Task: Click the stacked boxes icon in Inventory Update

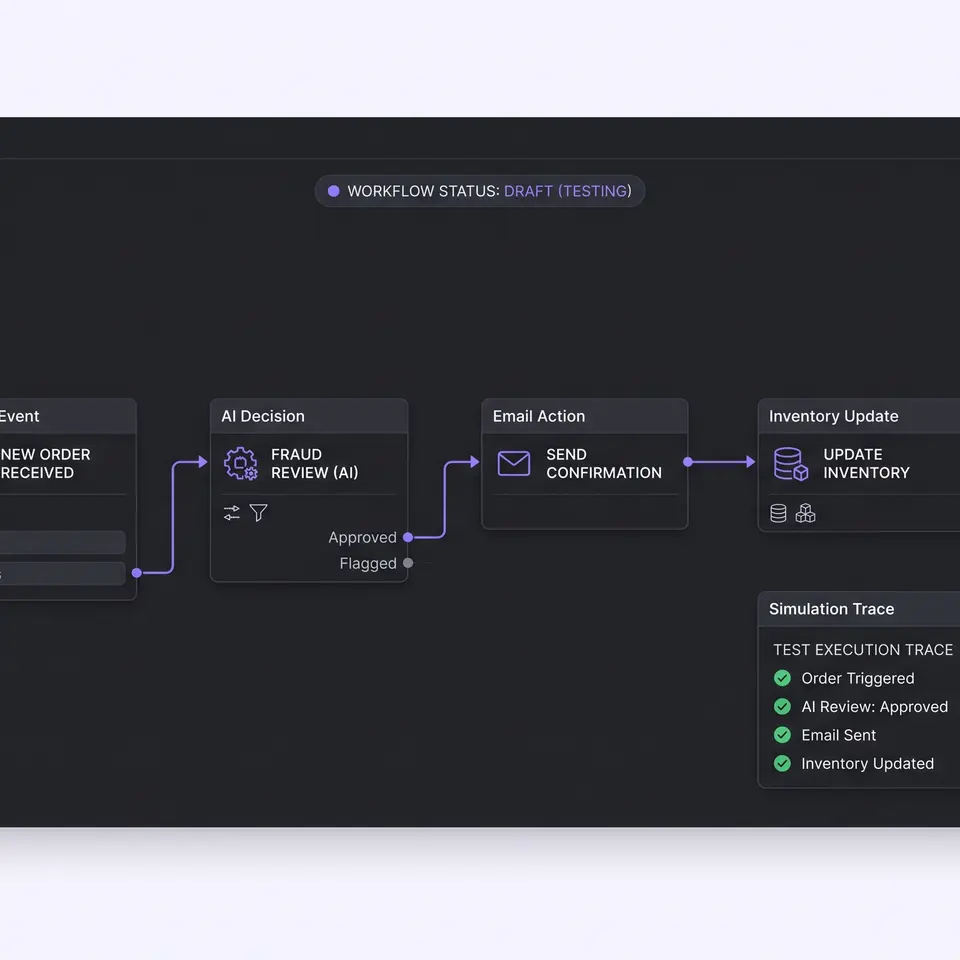Action: [805, 513]
